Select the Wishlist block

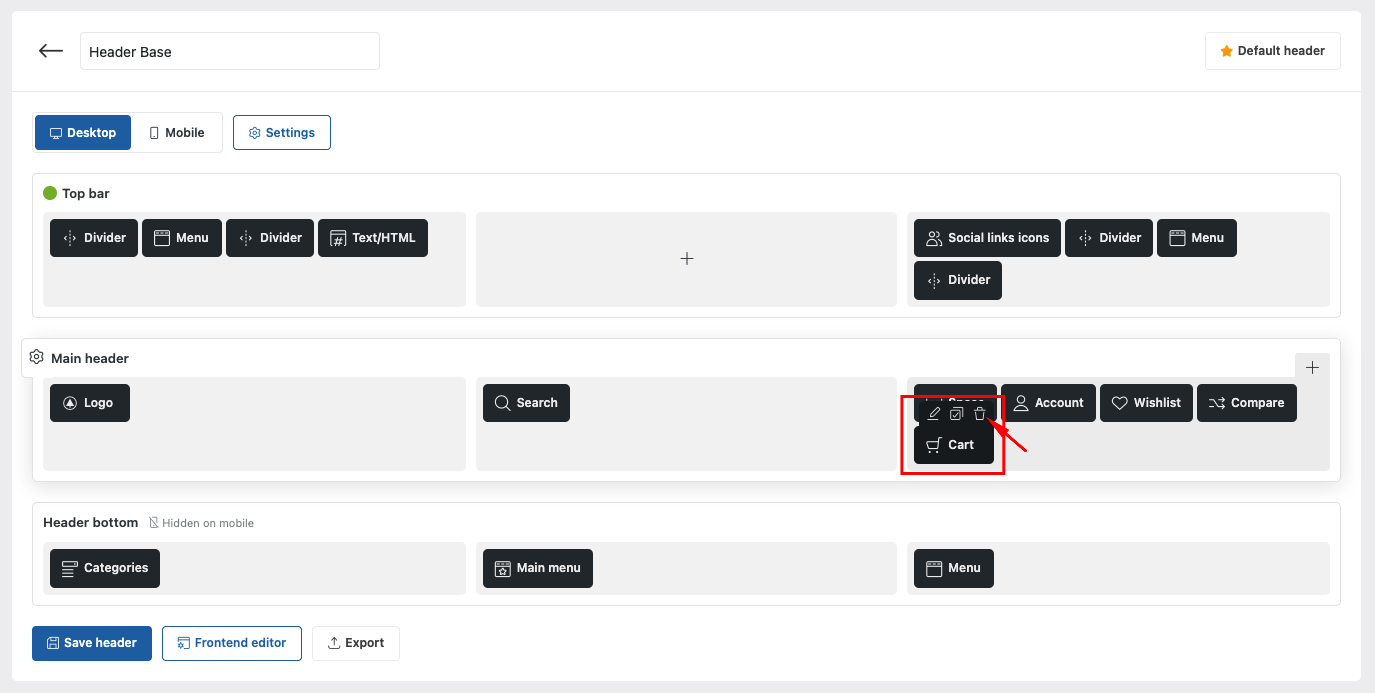[1147, 403]
